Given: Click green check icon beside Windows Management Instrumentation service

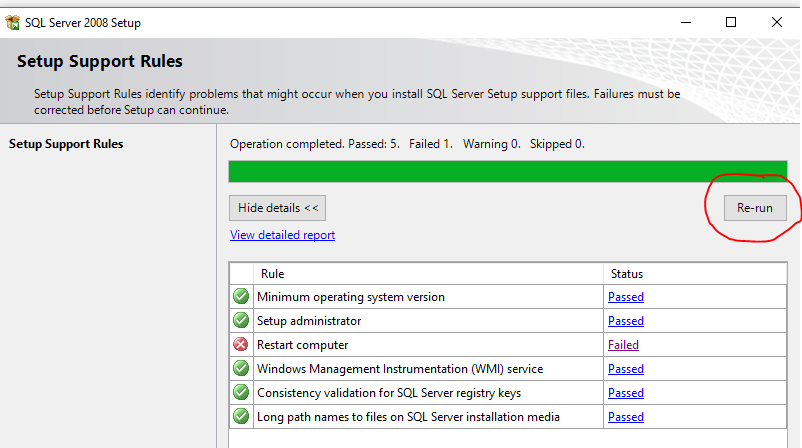Looking at the screenshot, I should coord(241,368).
